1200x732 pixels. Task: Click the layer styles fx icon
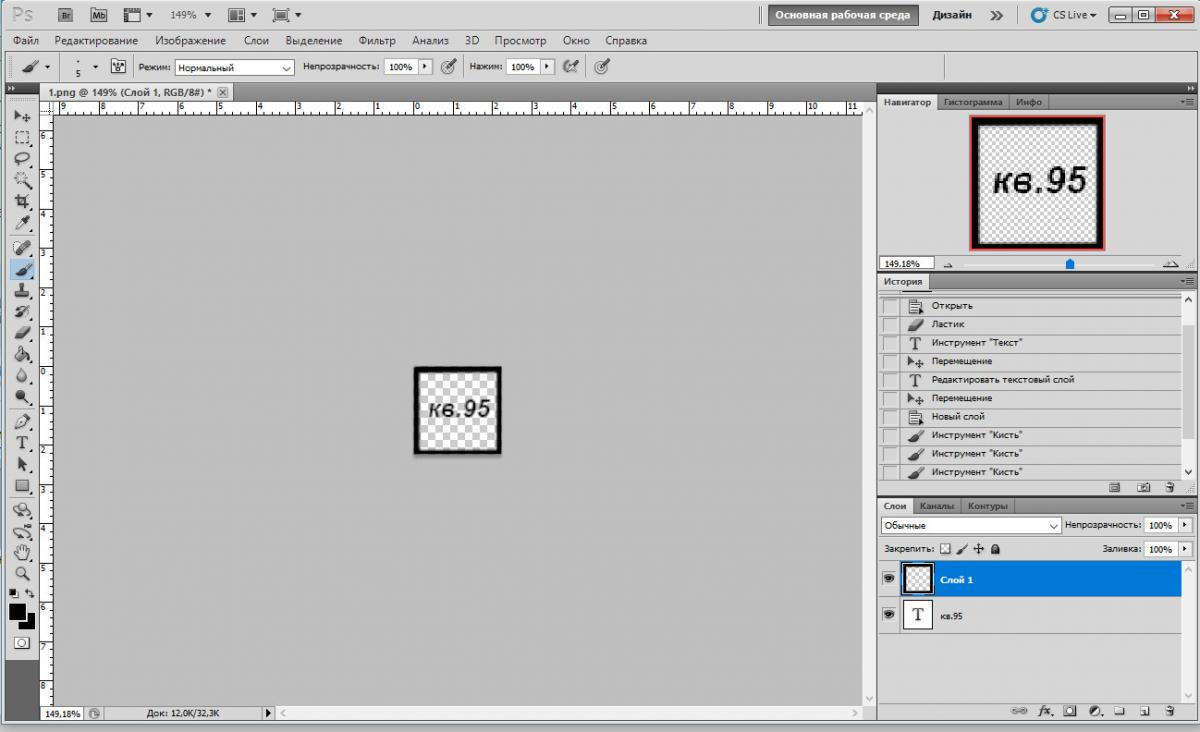pyautogui.click(x=1045, y=711)
